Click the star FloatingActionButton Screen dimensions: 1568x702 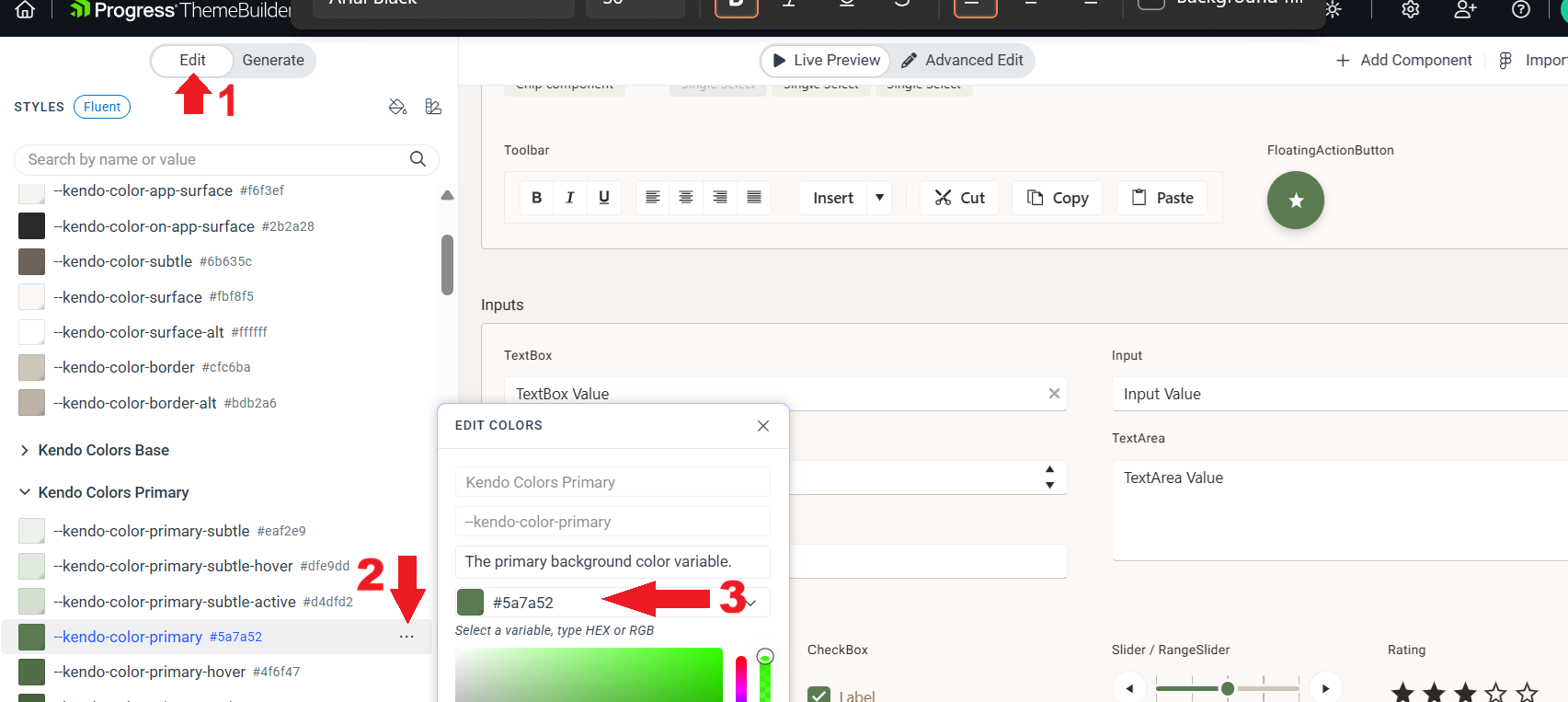pyautogui.click(x=1296, y=201)
